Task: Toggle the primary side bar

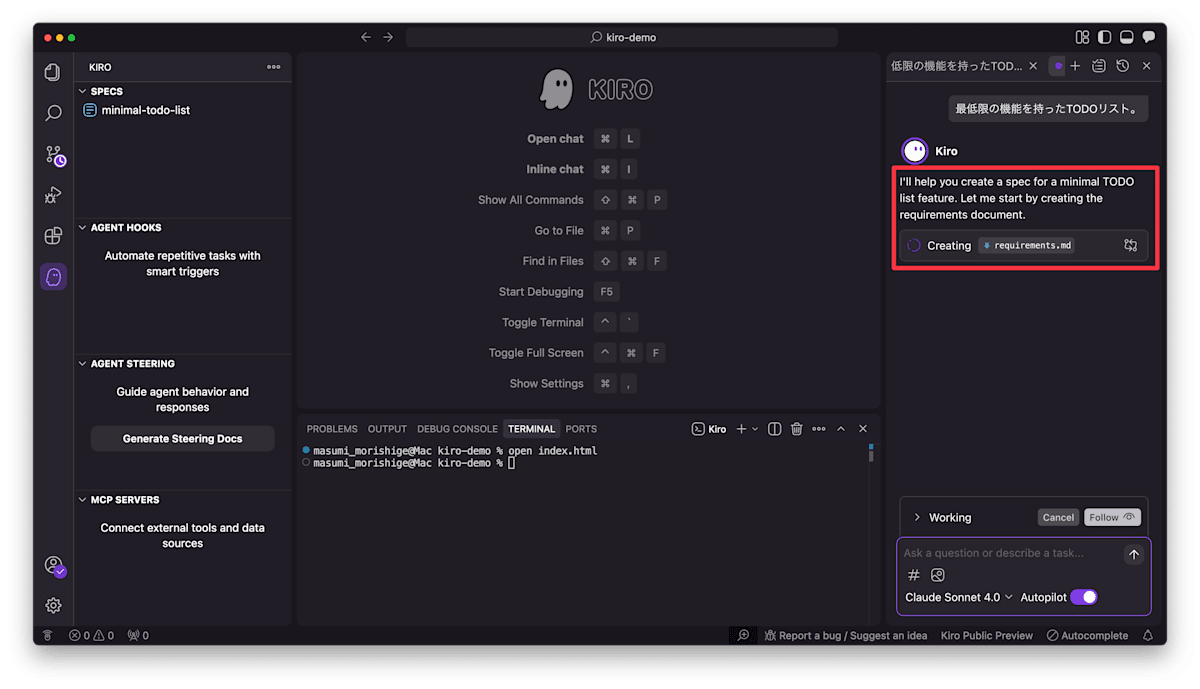Action: click(x=1104, y=37)
